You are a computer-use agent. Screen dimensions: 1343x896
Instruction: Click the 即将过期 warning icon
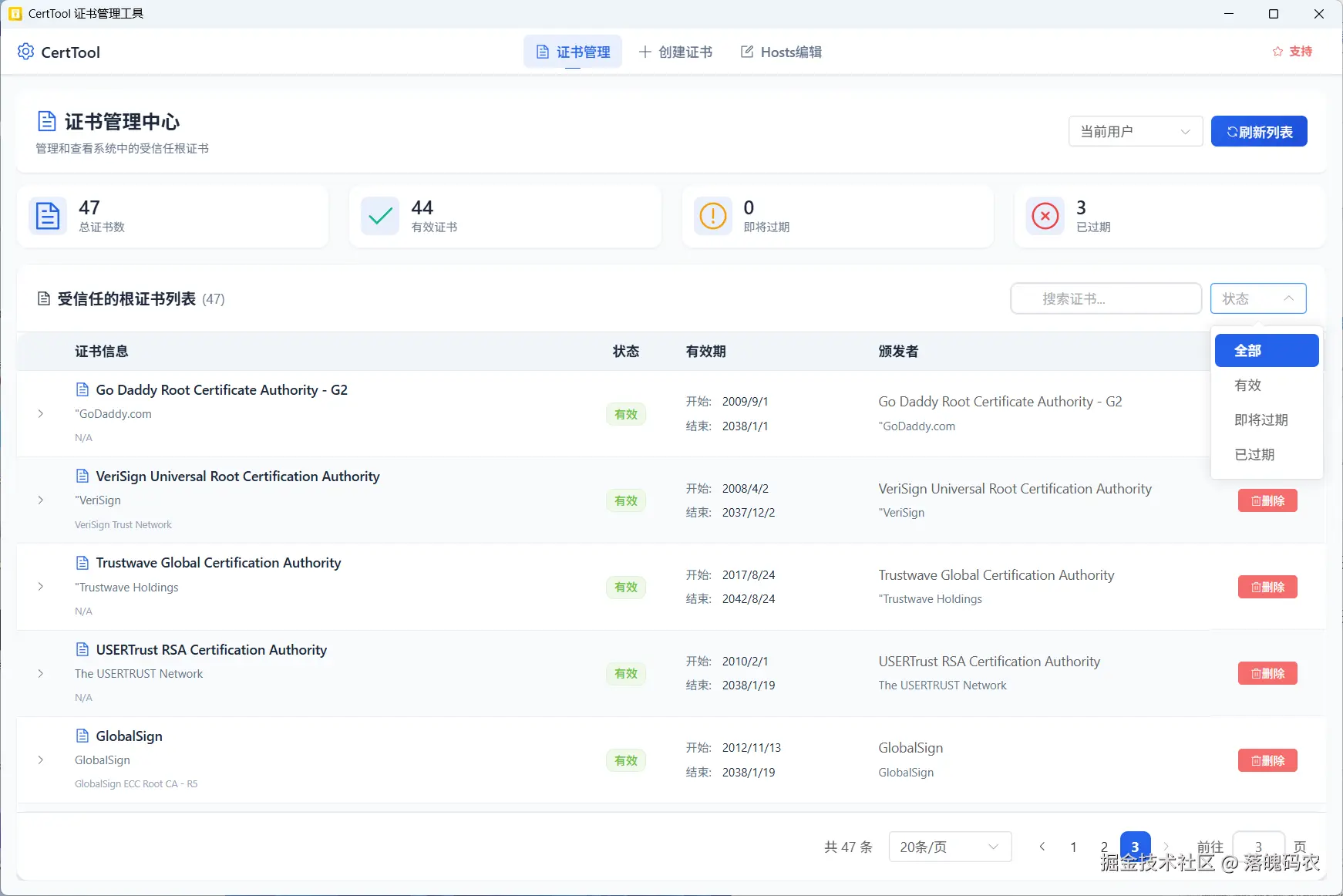[713, 216]
